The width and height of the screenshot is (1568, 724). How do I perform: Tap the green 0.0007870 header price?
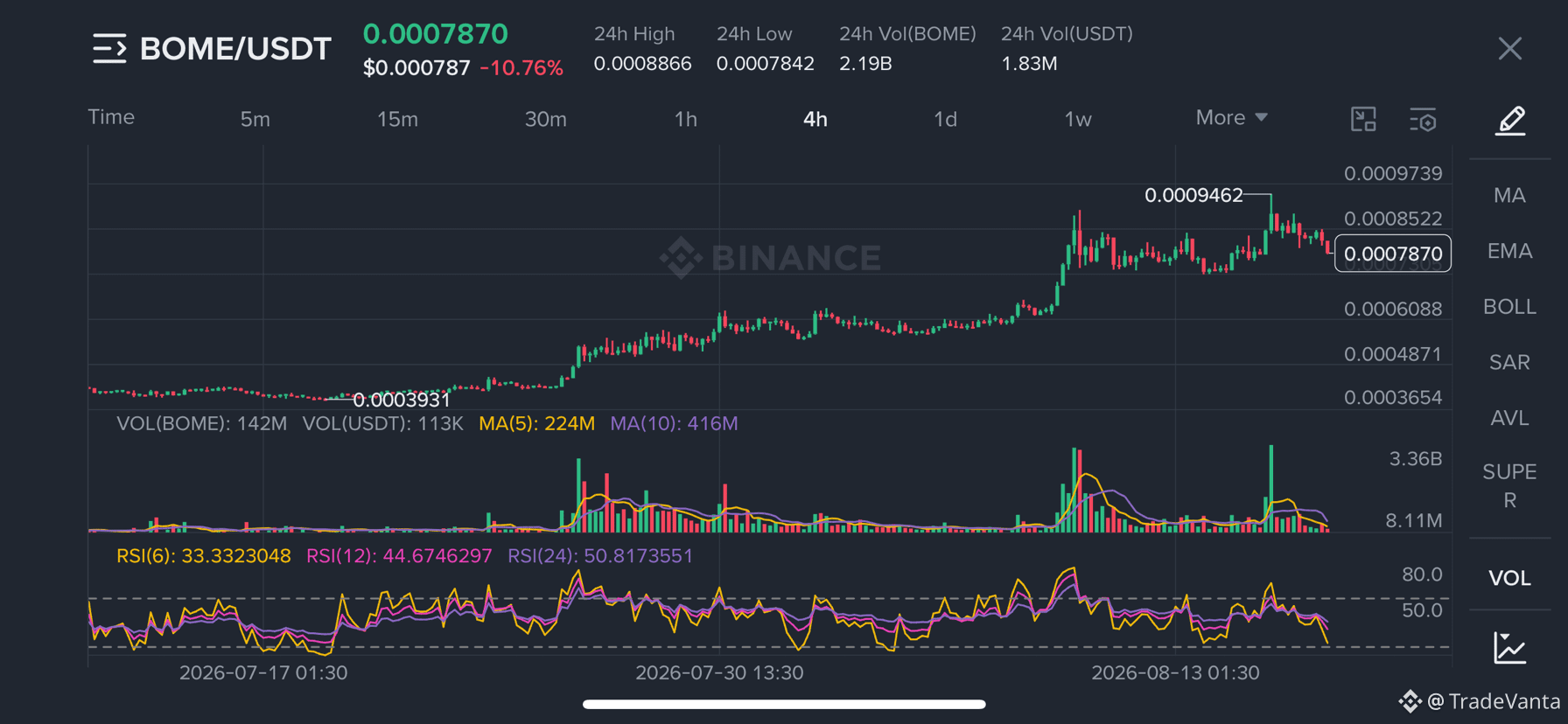435,34
